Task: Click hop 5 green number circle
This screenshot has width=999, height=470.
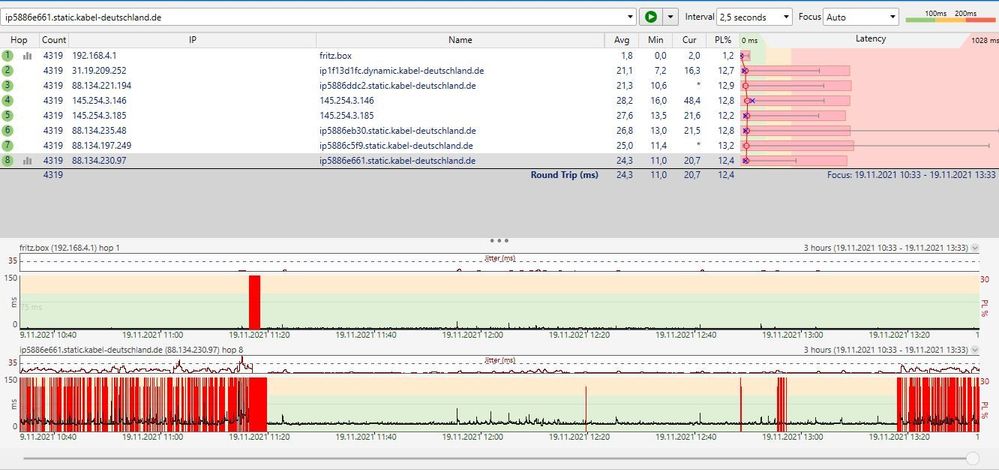Action: (x=8, y=116)
